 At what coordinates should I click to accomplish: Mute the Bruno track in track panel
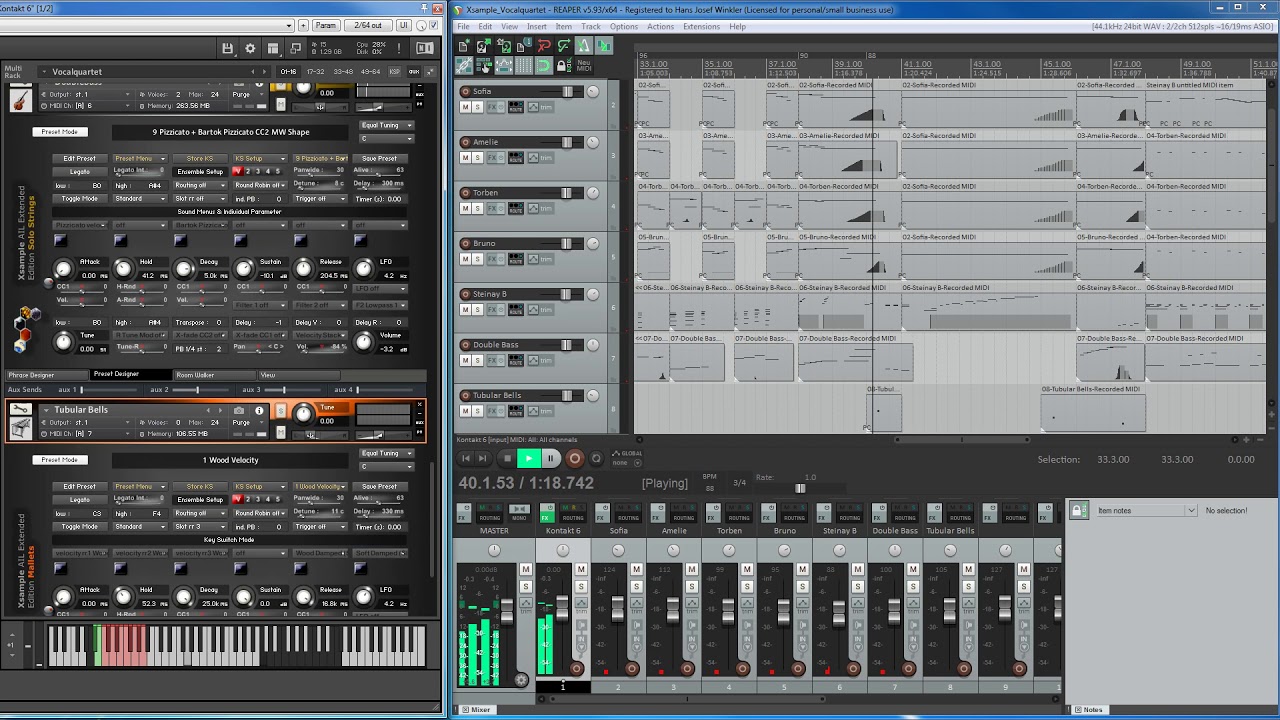click(465, 259)
